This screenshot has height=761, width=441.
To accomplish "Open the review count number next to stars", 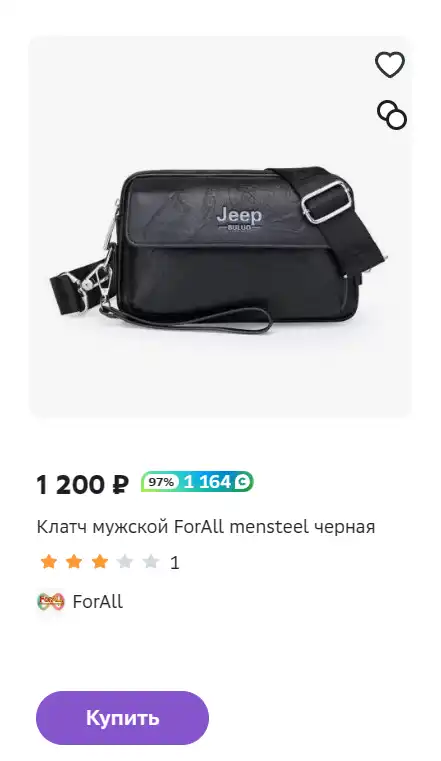I will (175, 563).
